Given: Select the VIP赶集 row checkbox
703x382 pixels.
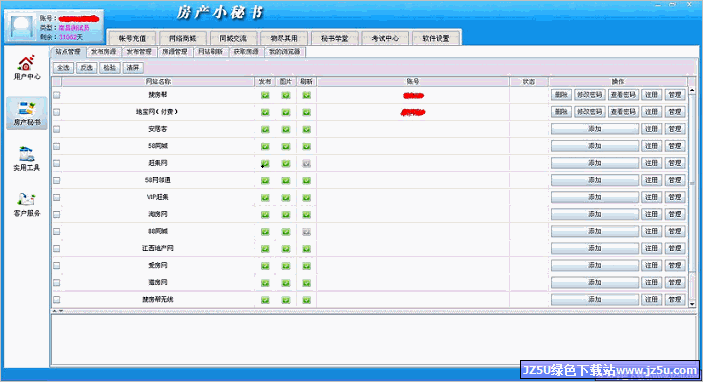Looking at the screenshot, I should (56, 197).
